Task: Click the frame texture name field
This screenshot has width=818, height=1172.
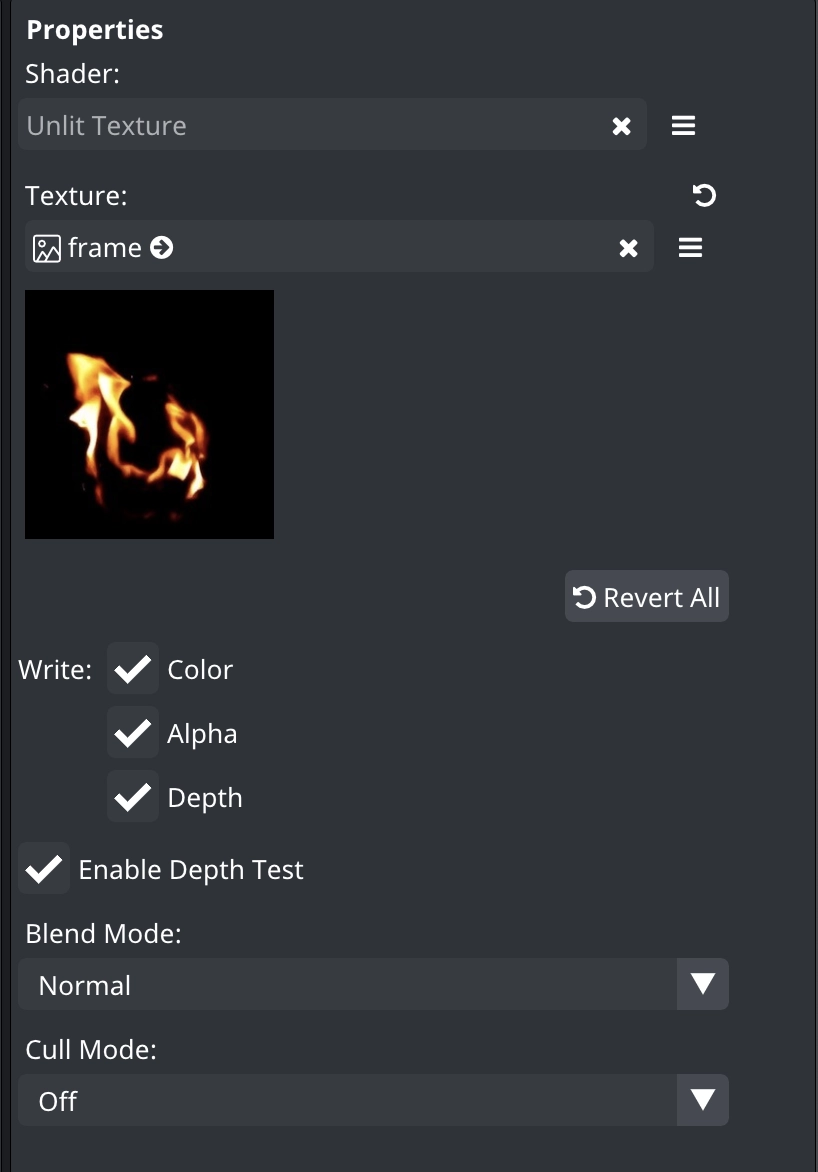Action: tap(339, 247)
